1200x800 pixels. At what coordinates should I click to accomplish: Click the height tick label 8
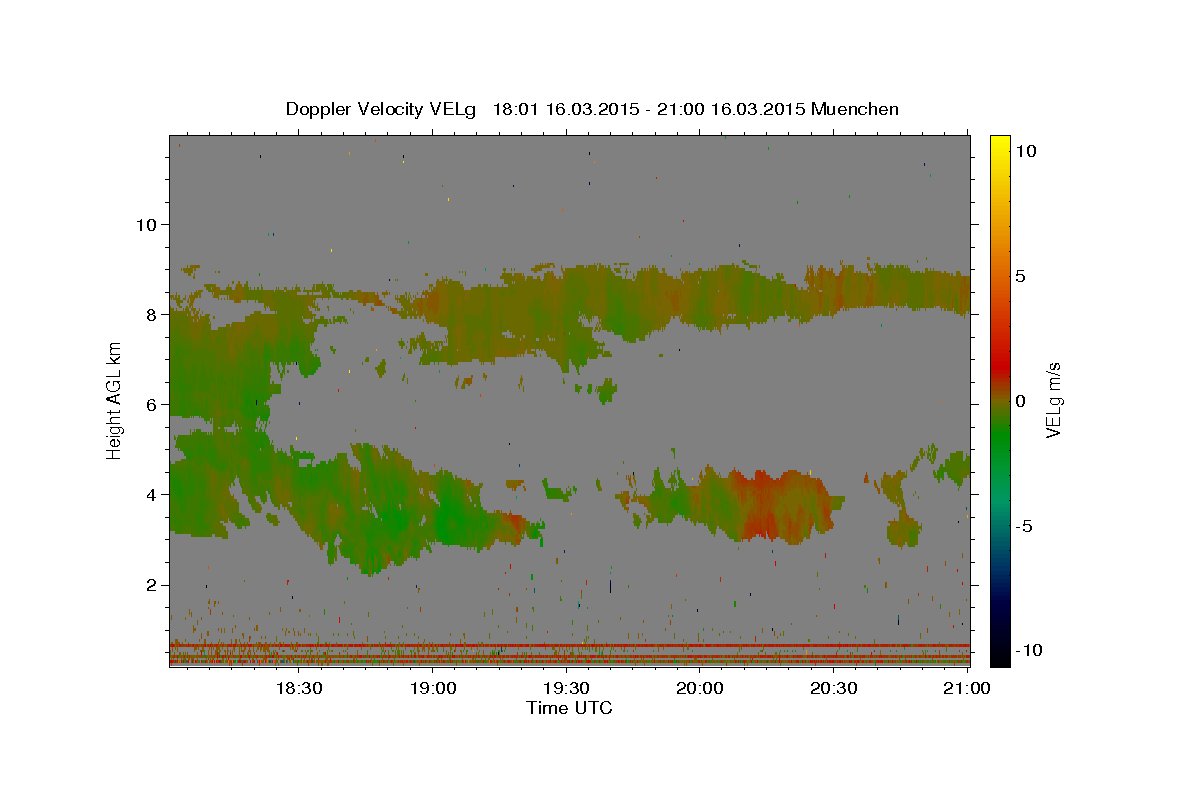coord(151,314)
